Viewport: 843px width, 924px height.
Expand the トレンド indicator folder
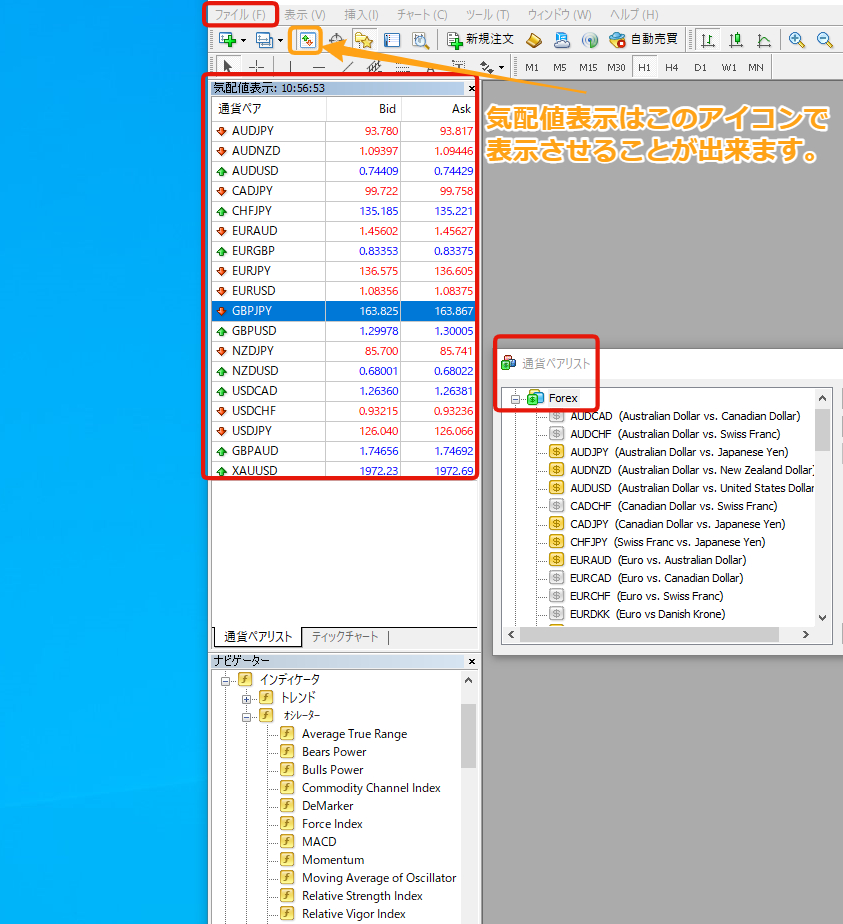(x=247, y=698)
